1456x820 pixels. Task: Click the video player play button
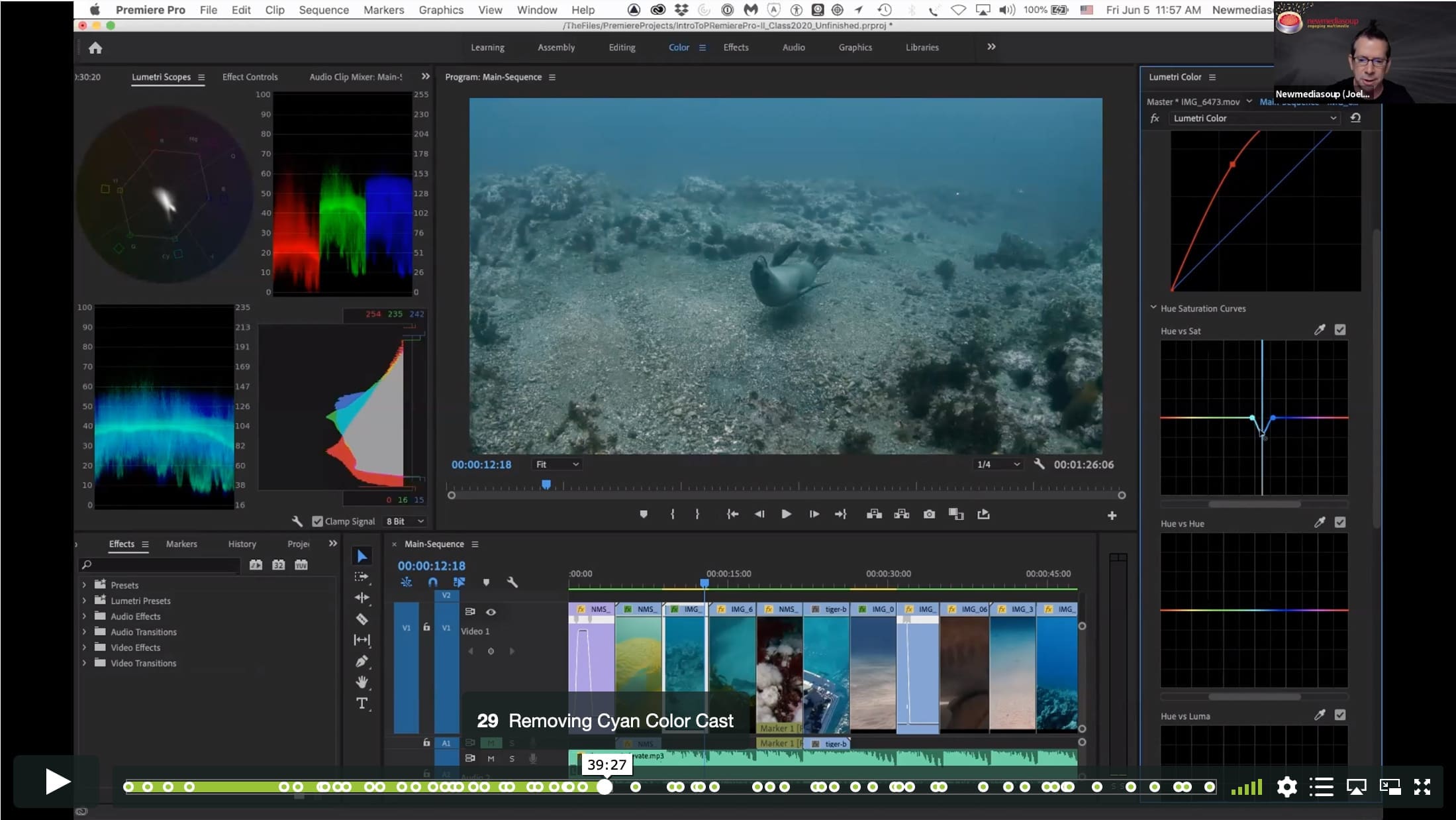(57, 782)
